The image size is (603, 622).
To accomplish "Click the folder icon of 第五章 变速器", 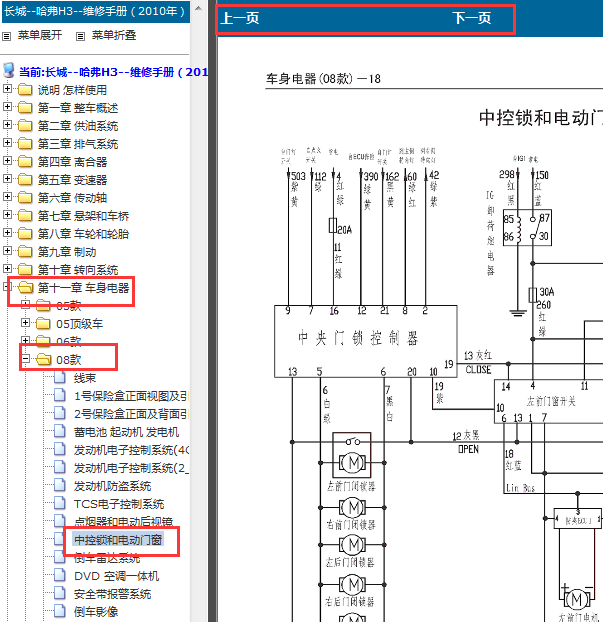I will [25, 180].
